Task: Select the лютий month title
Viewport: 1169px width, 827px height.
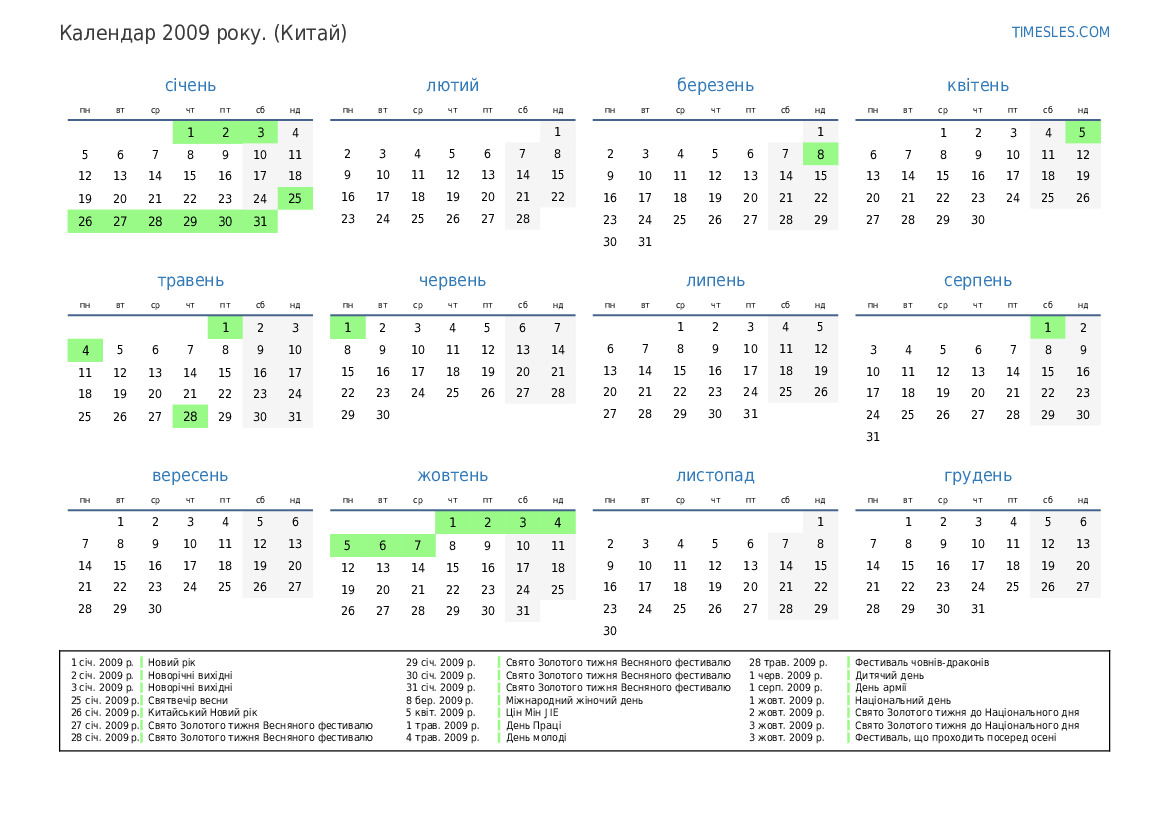Action: coord(452,86)
